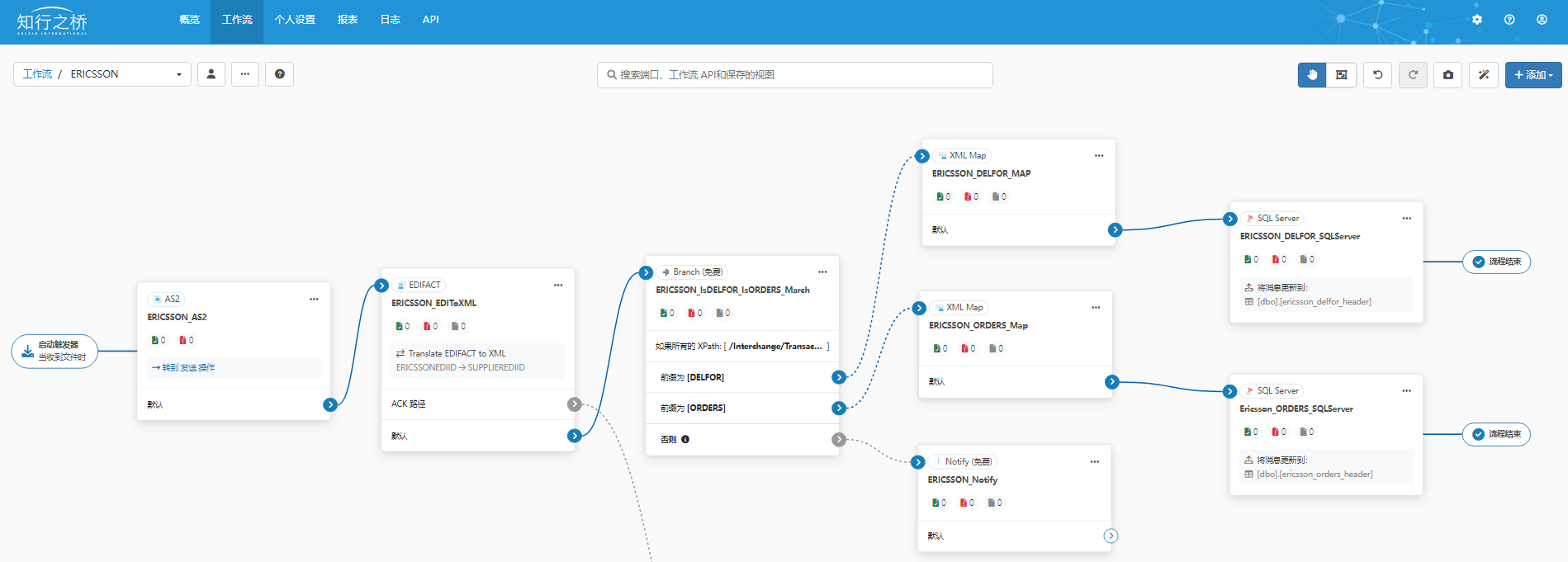Switch to the box selection mode toggle
This screenshot has width=1568, height=562.
click(x=1342, y=75)
